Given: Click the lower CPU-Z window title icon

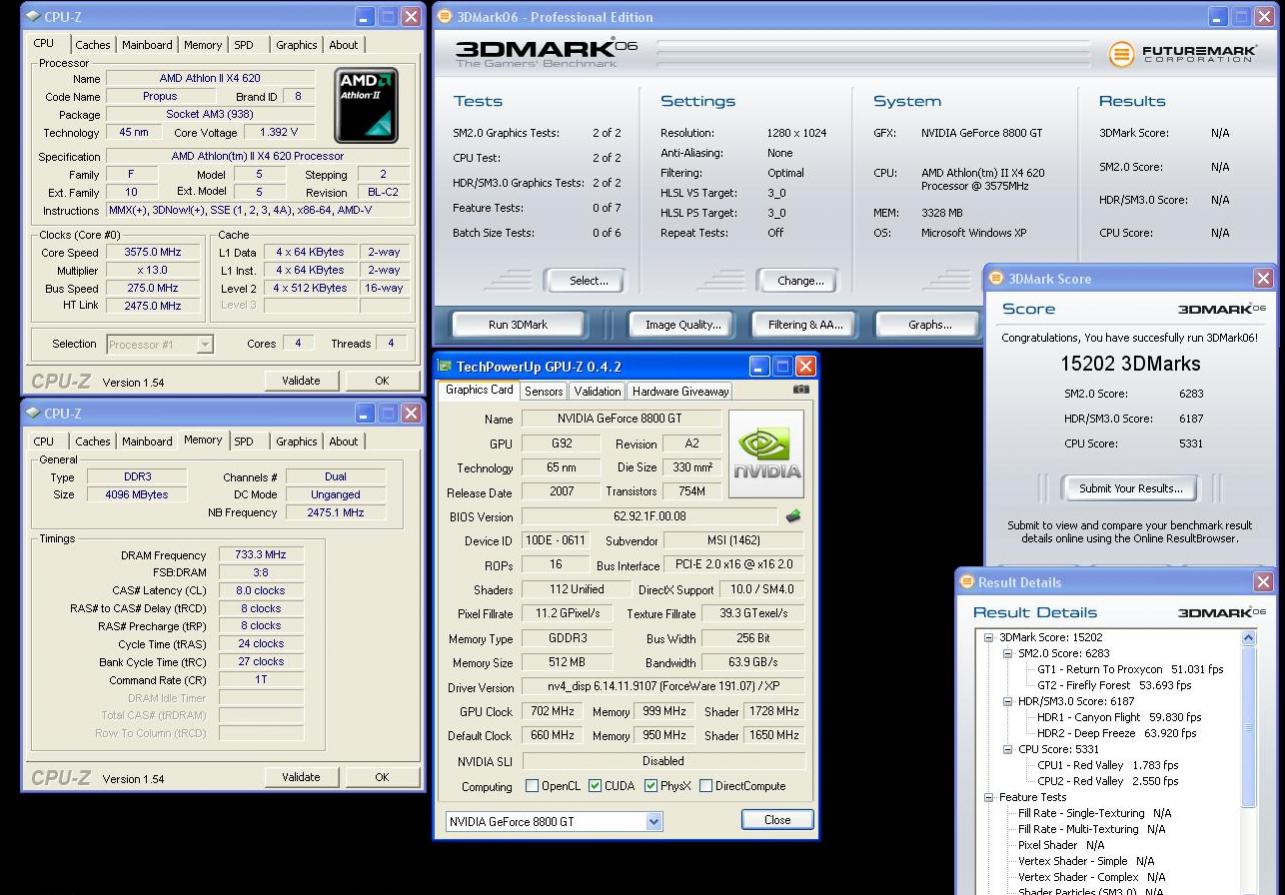Looking at the screenshot, I should [x=33, y=413].
